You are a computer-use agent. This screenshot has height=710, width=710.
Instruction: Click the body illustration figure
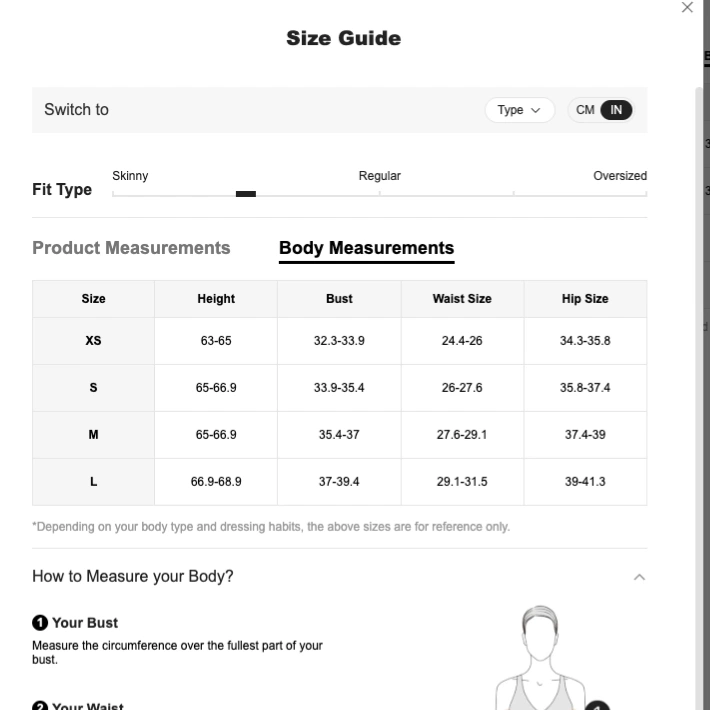pos(540,657)
